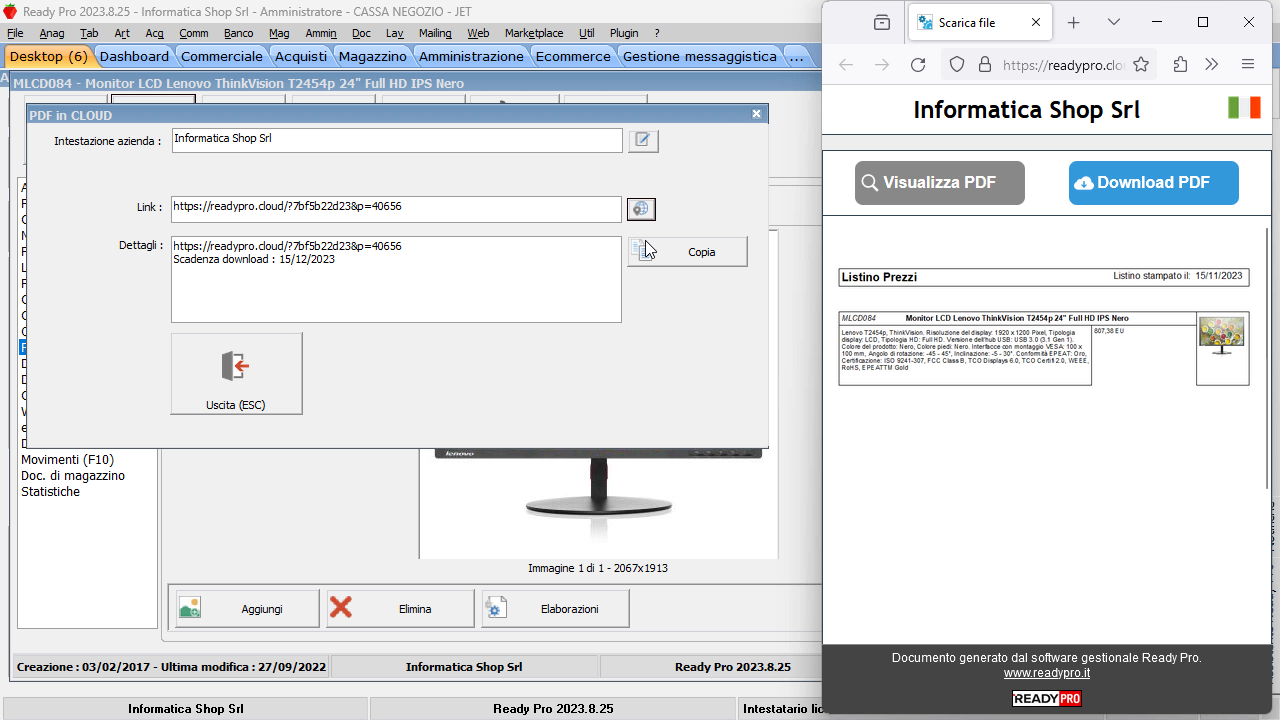Open the File menu
1280x720 pixels.
(x=15, y=33)
